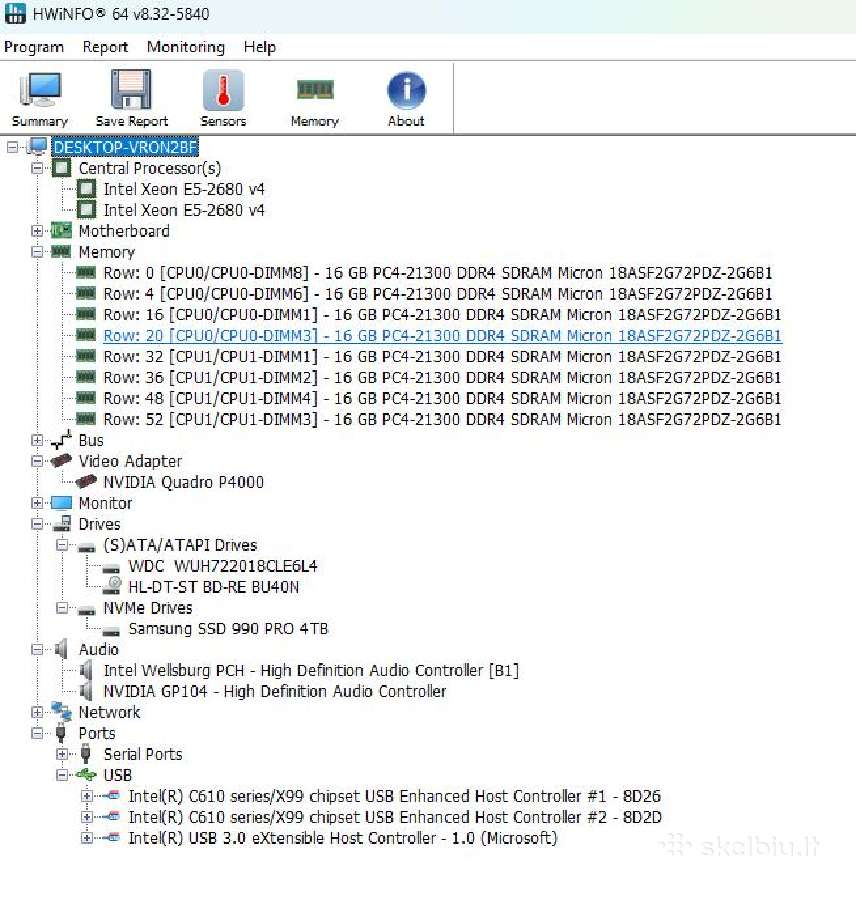856x900 pixels.
Task: Click the Serial Ports connector icon
Action: pos(86,754)
